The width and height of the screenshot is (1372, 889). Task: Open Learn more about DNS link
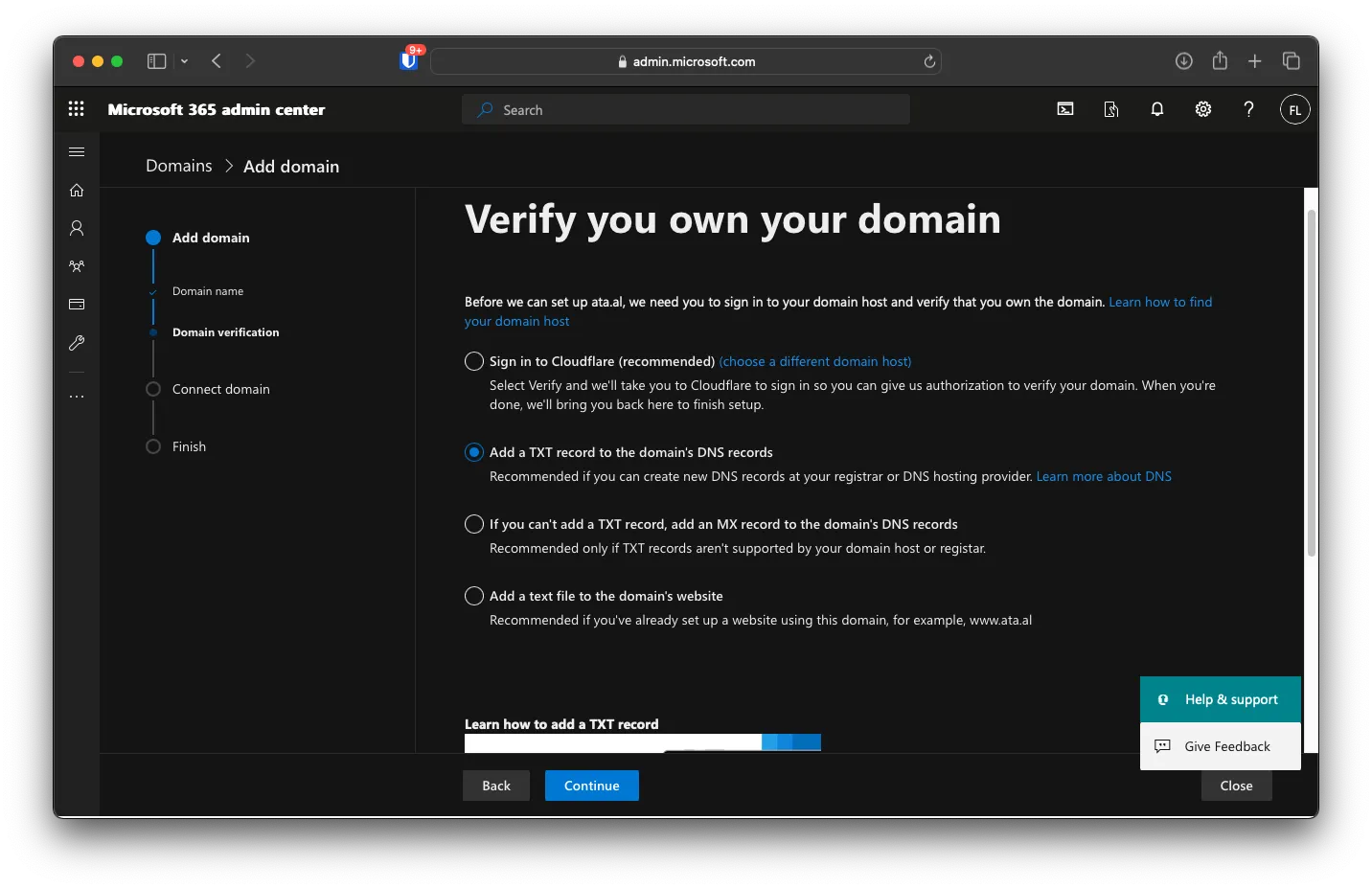(1104, 476)
